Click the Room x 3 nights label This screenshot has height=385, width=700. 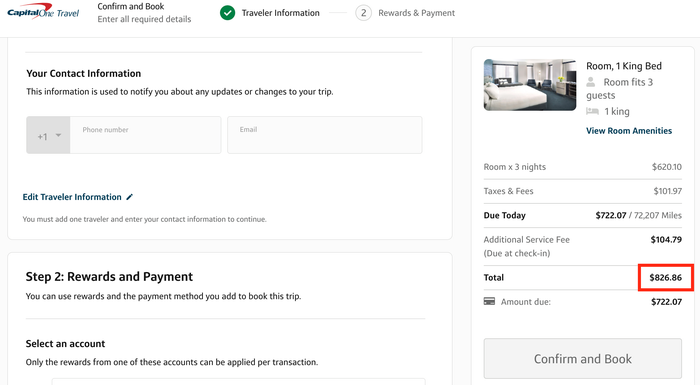[515, 167]
